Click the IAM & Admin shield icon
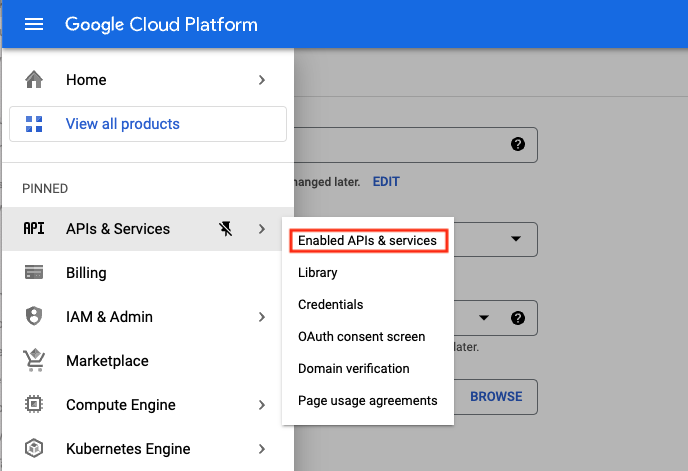Screen dimensions: 688x471 click(34, 316)
